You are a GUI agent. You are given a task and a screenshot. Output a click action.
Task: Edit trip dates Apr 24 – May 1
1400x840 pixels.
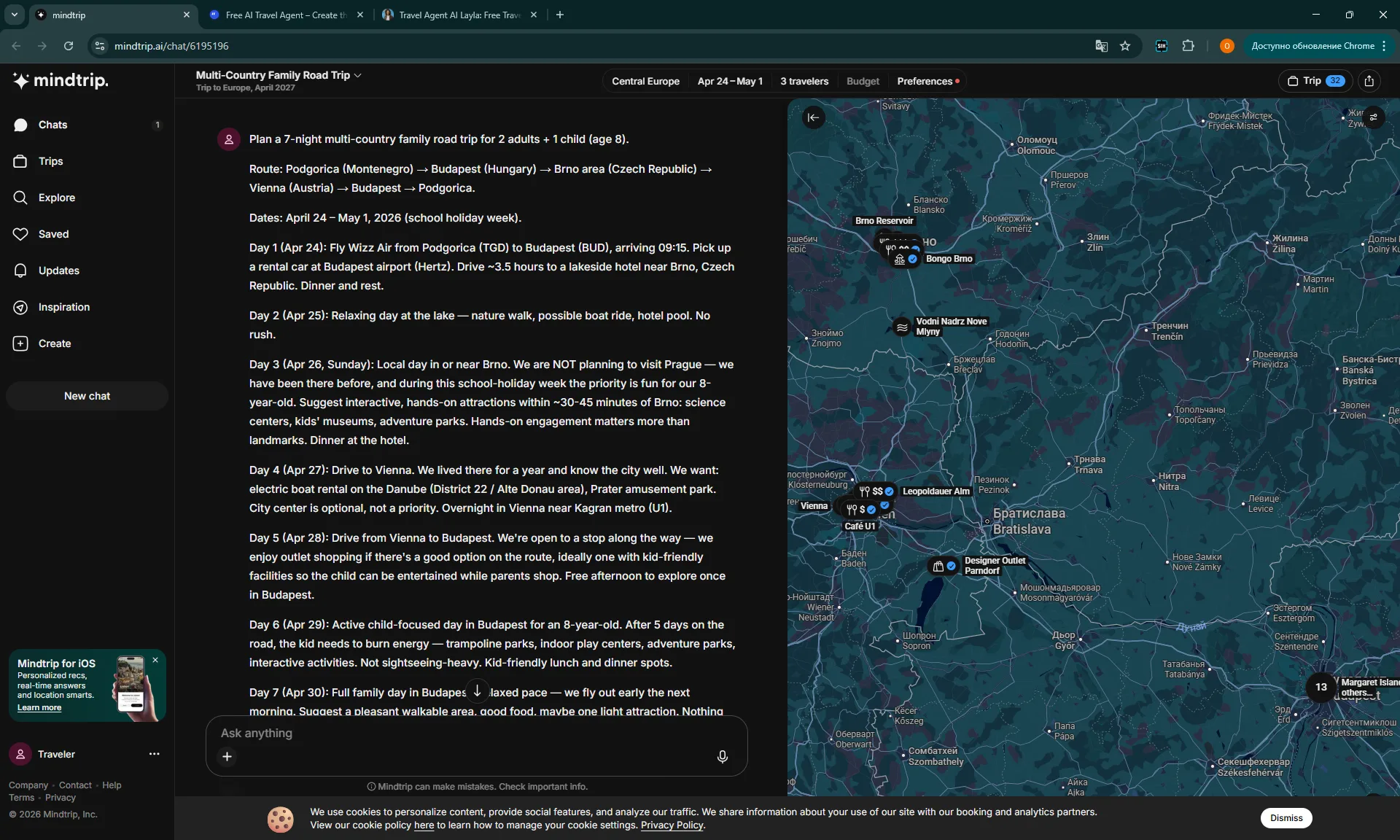point(730,81)
